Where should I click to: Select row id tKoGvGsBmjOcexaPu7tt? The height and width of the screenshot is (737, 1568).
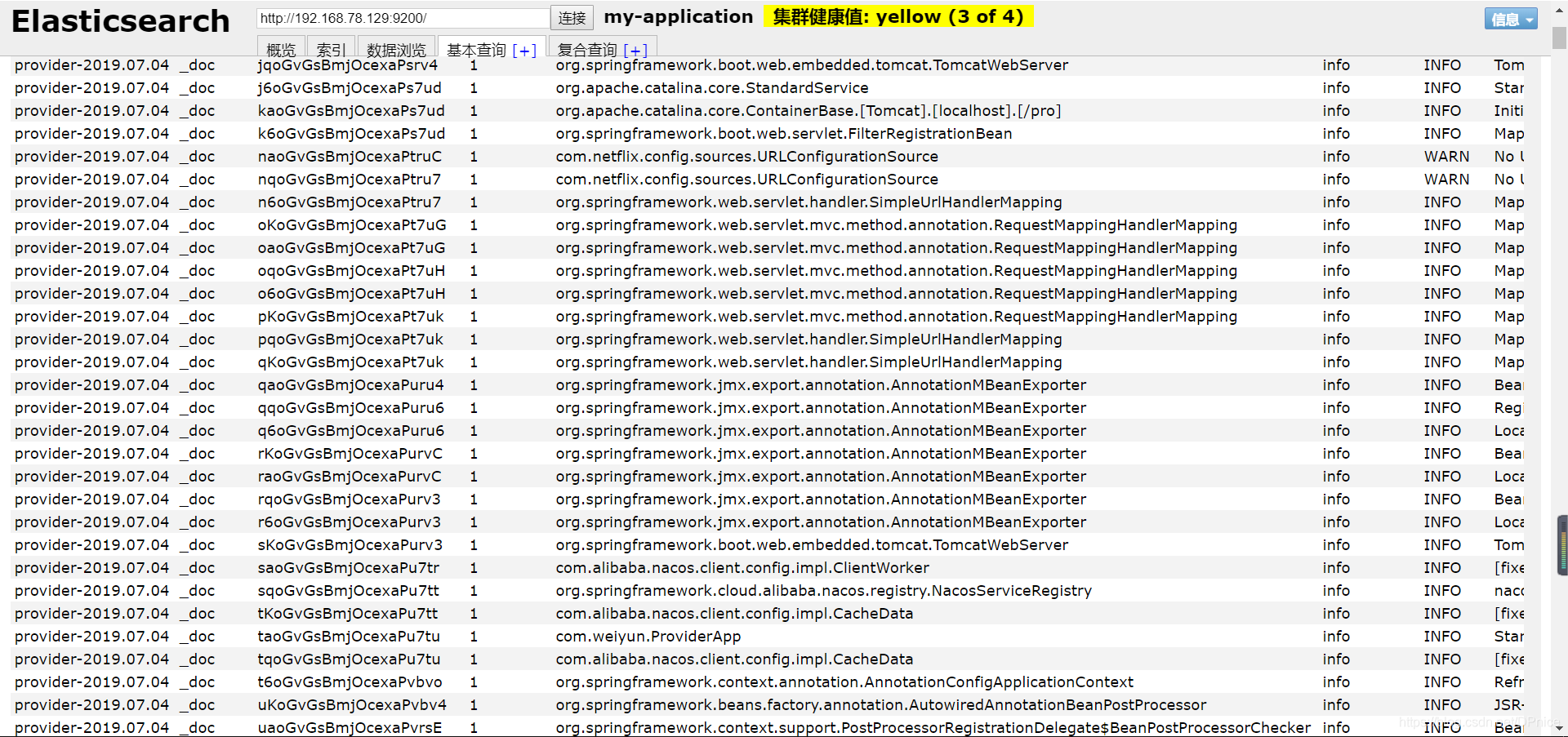[x=348, y=614]
